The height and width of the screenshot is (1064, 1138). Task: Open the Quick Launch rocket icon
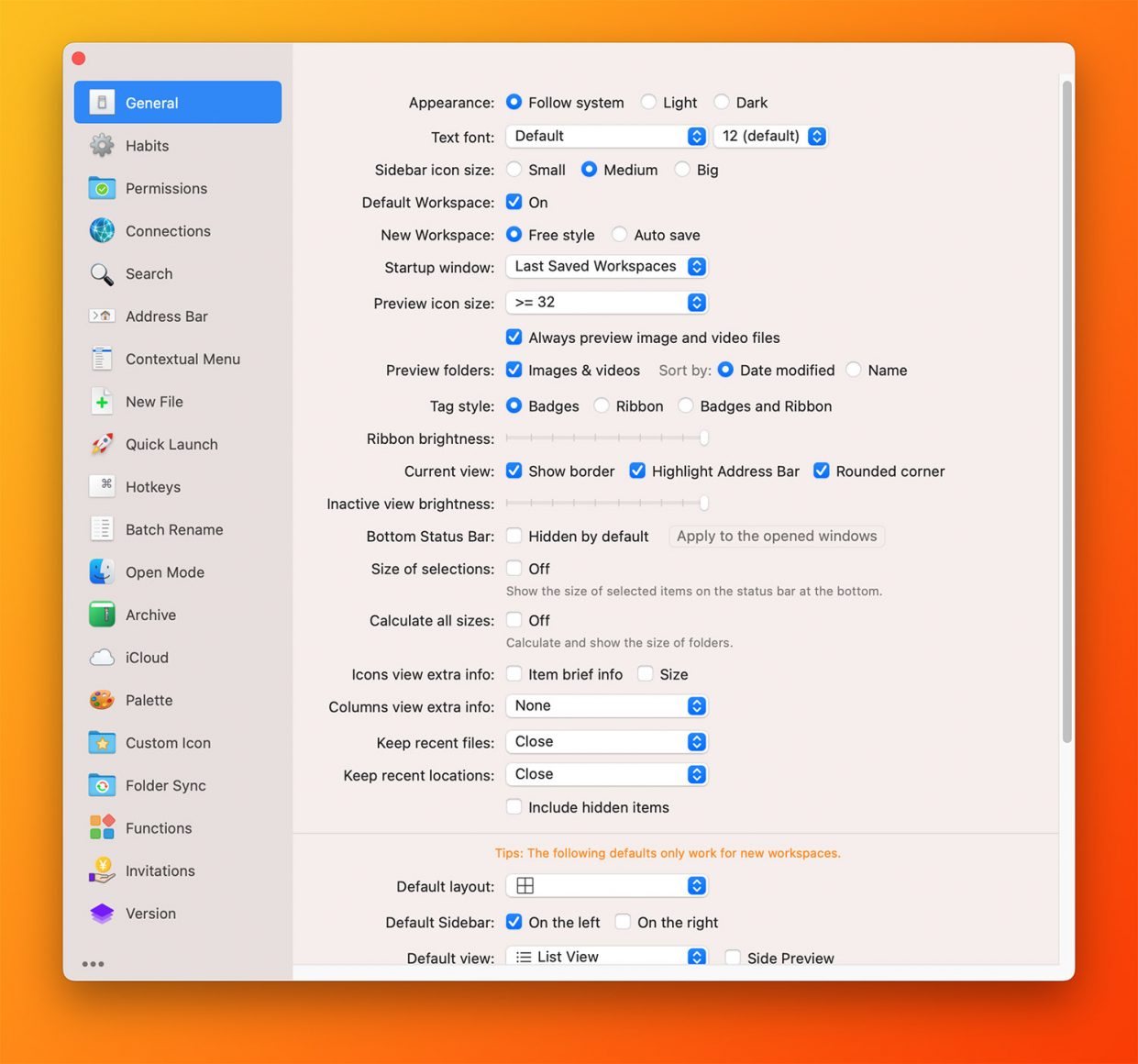click(x=102, y=445)
